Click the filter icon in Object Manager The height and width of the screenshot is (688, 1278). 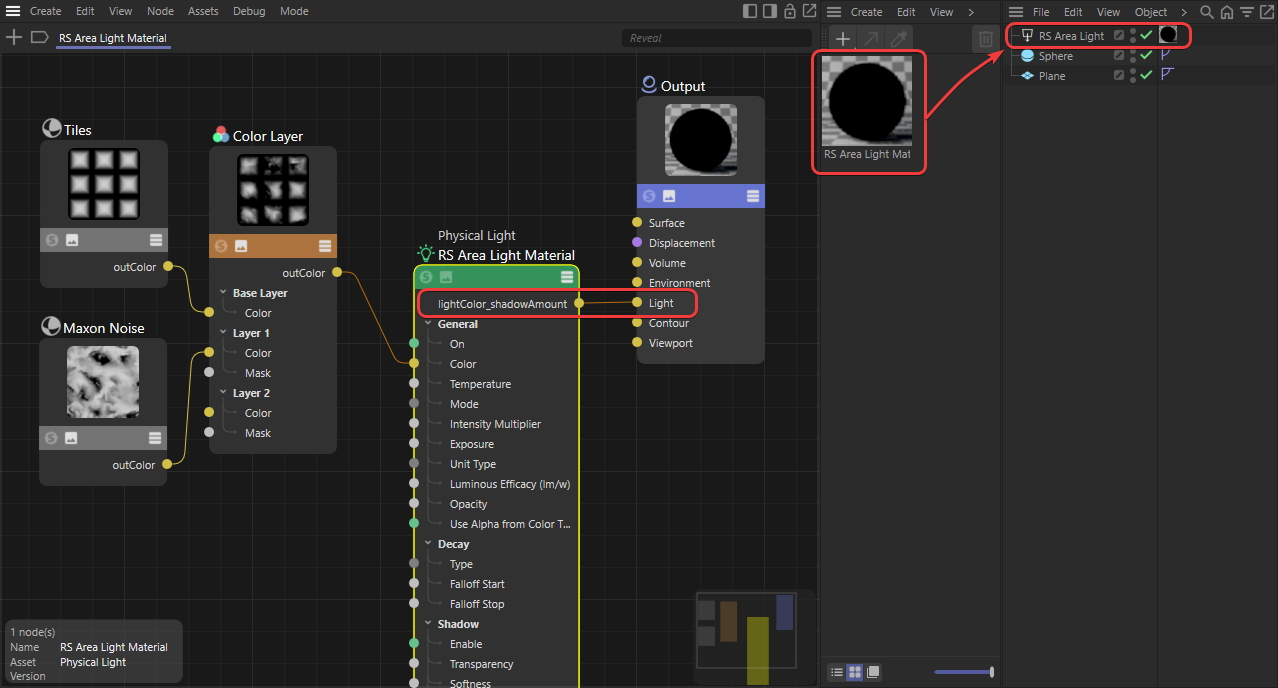click(1247, 12)
